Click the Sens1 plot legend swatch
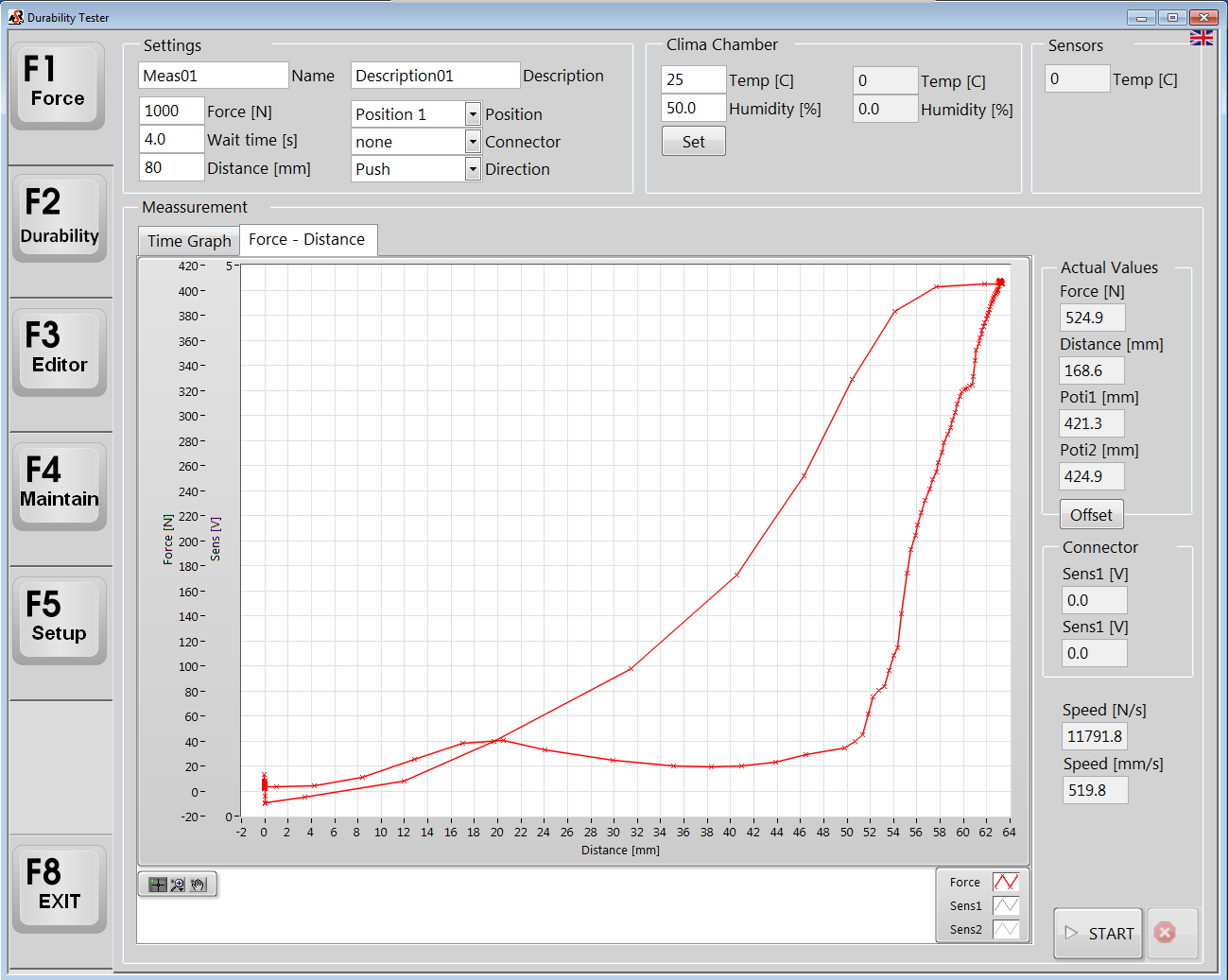The width and height of the screenshot is (1228, 980). 1006,905
